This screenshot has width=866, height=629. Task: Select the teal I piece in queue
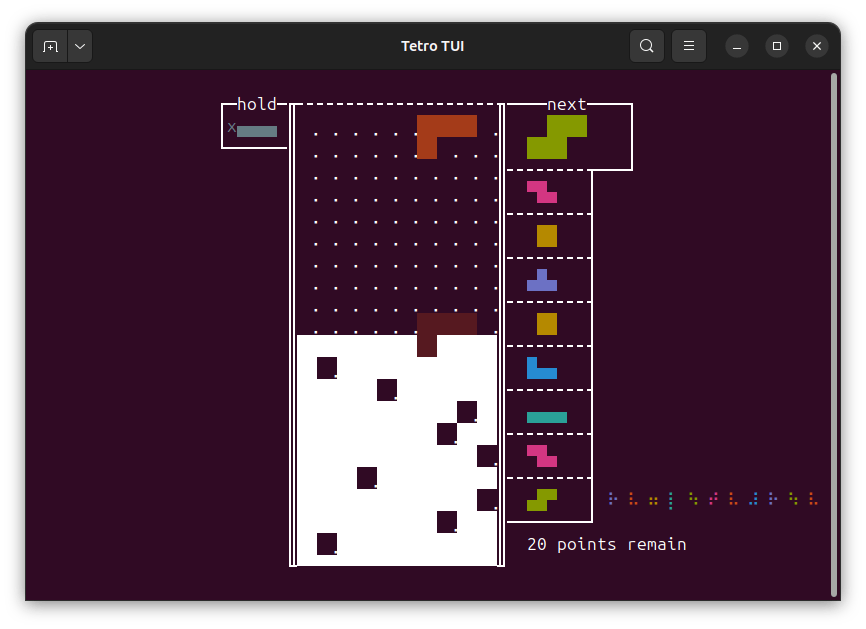(x=547, y=417)
